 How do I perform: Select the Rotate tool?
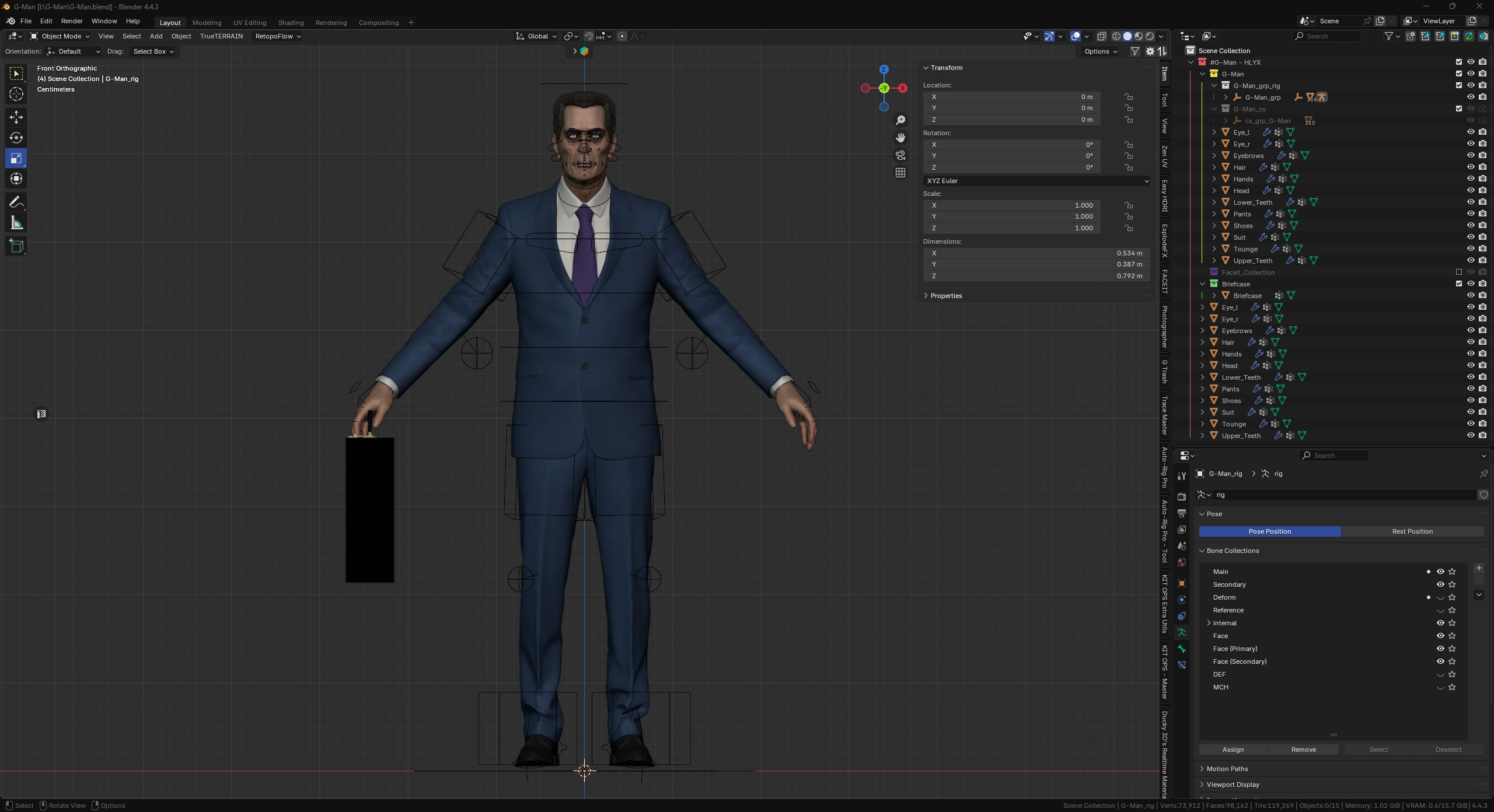pyautogui.click(x=16, y=138)
